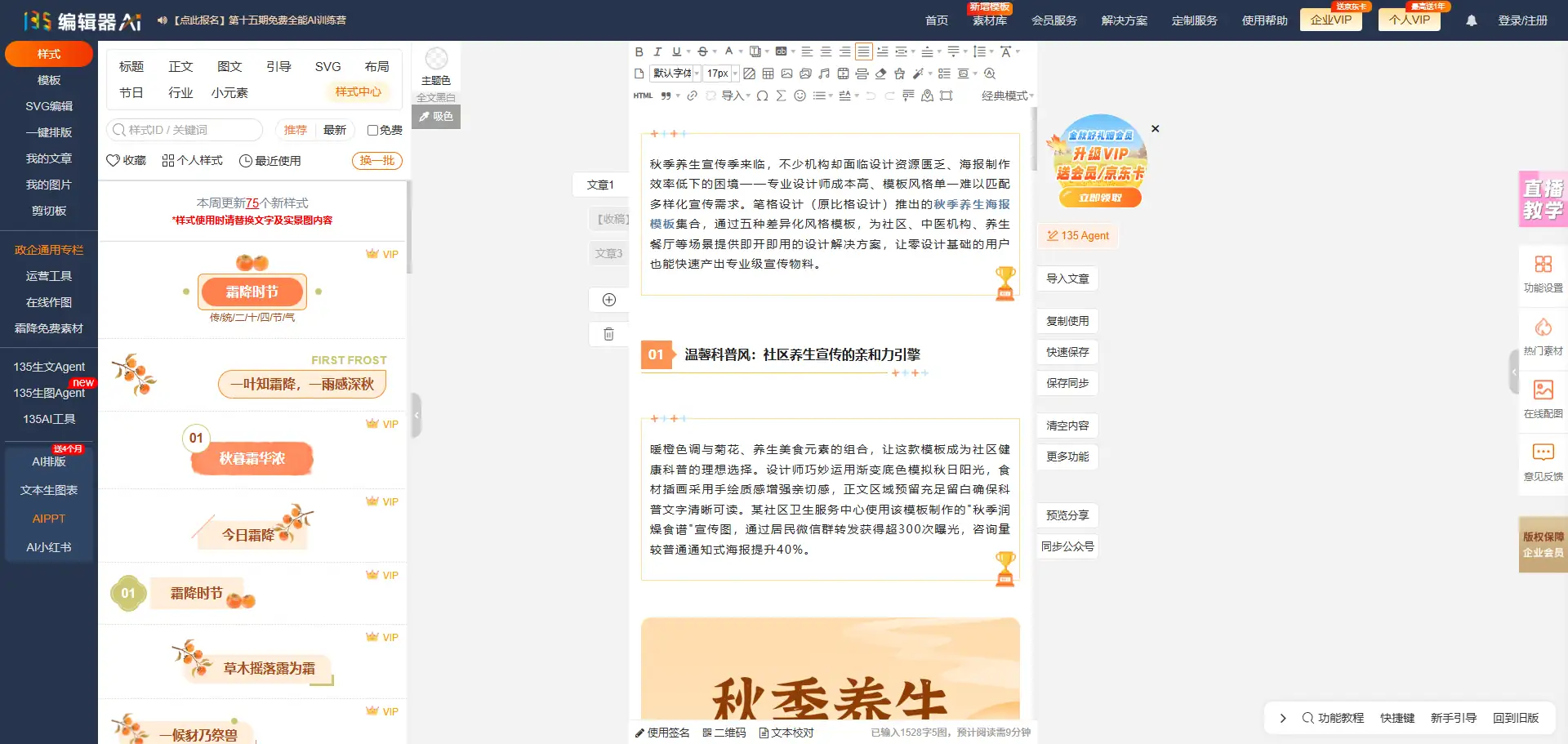The height and width of the screenshot is (744, 1568).
Task: Apply strikethrough to selected text
Action: click(702, 51)
